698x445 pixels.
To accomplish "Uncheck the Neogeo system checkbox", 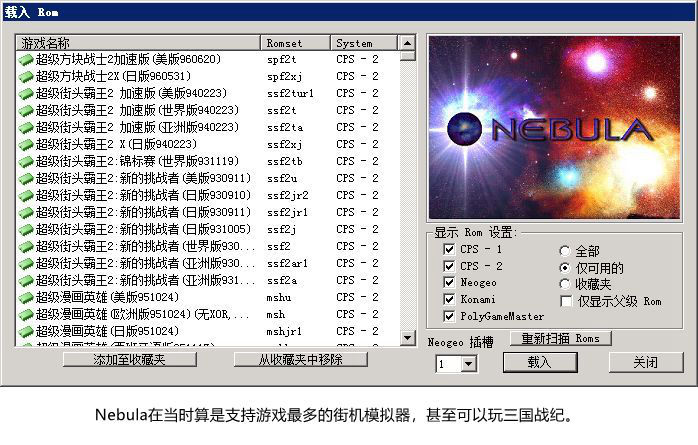I will point(449,282).
